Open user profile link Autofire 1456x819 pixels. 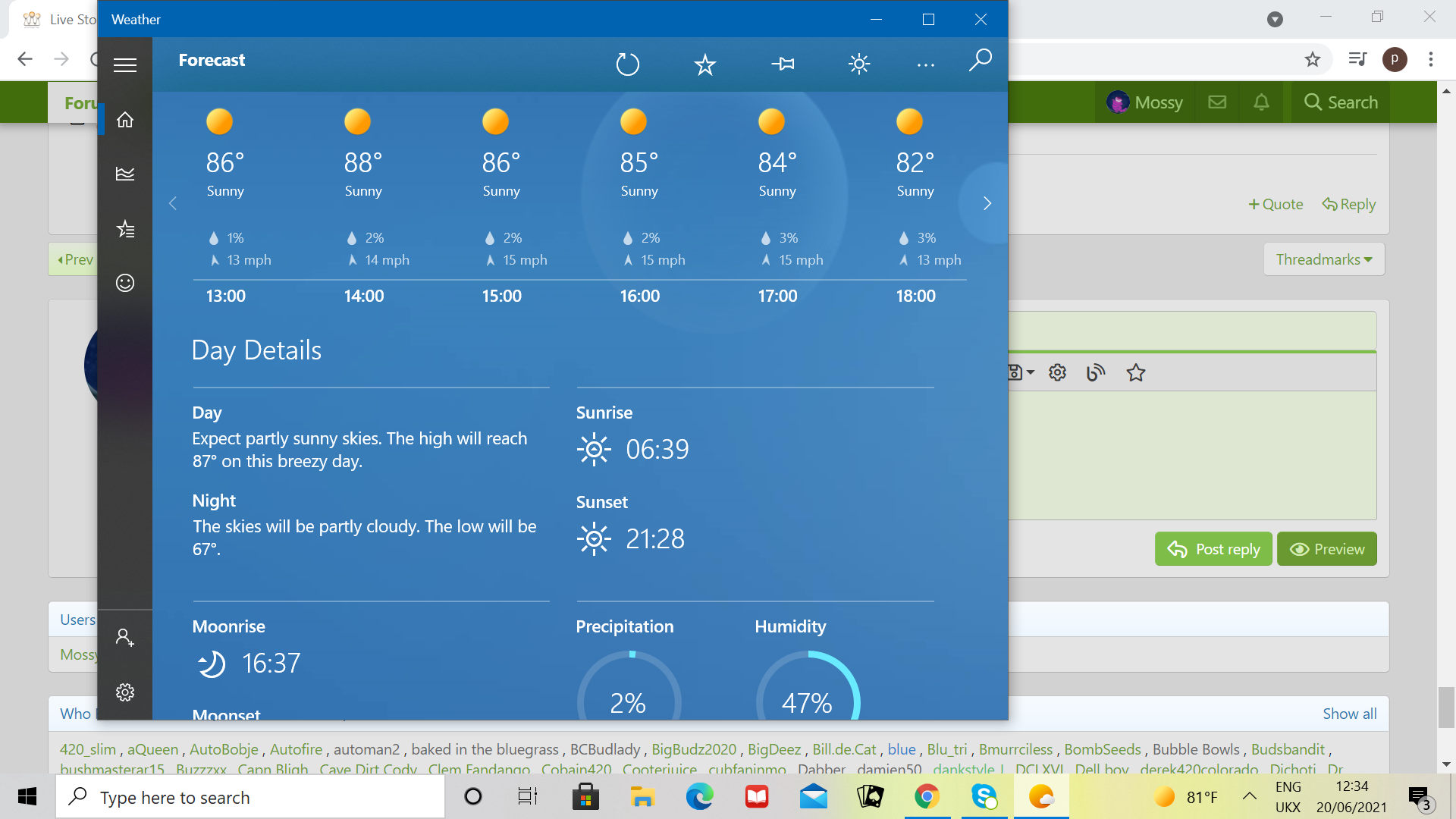[296, 749]
